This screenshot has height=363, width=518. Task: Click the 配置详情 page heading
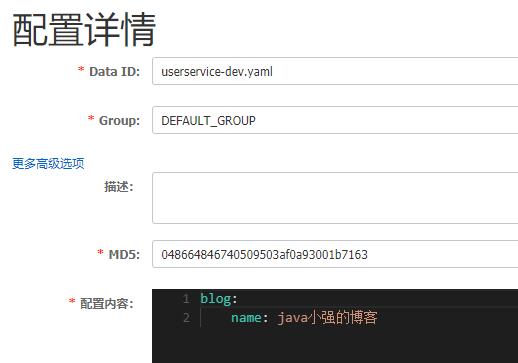pos(84,29)
